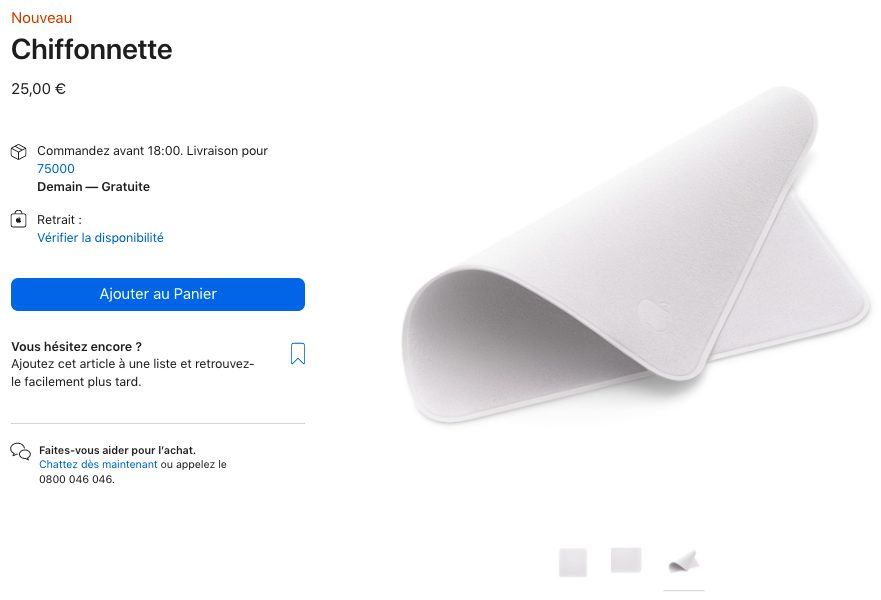Image resolution: width=881 pixels, height=600 pixels.
Task: Click the bookmark icon to save article
Action: coord(297,353)
